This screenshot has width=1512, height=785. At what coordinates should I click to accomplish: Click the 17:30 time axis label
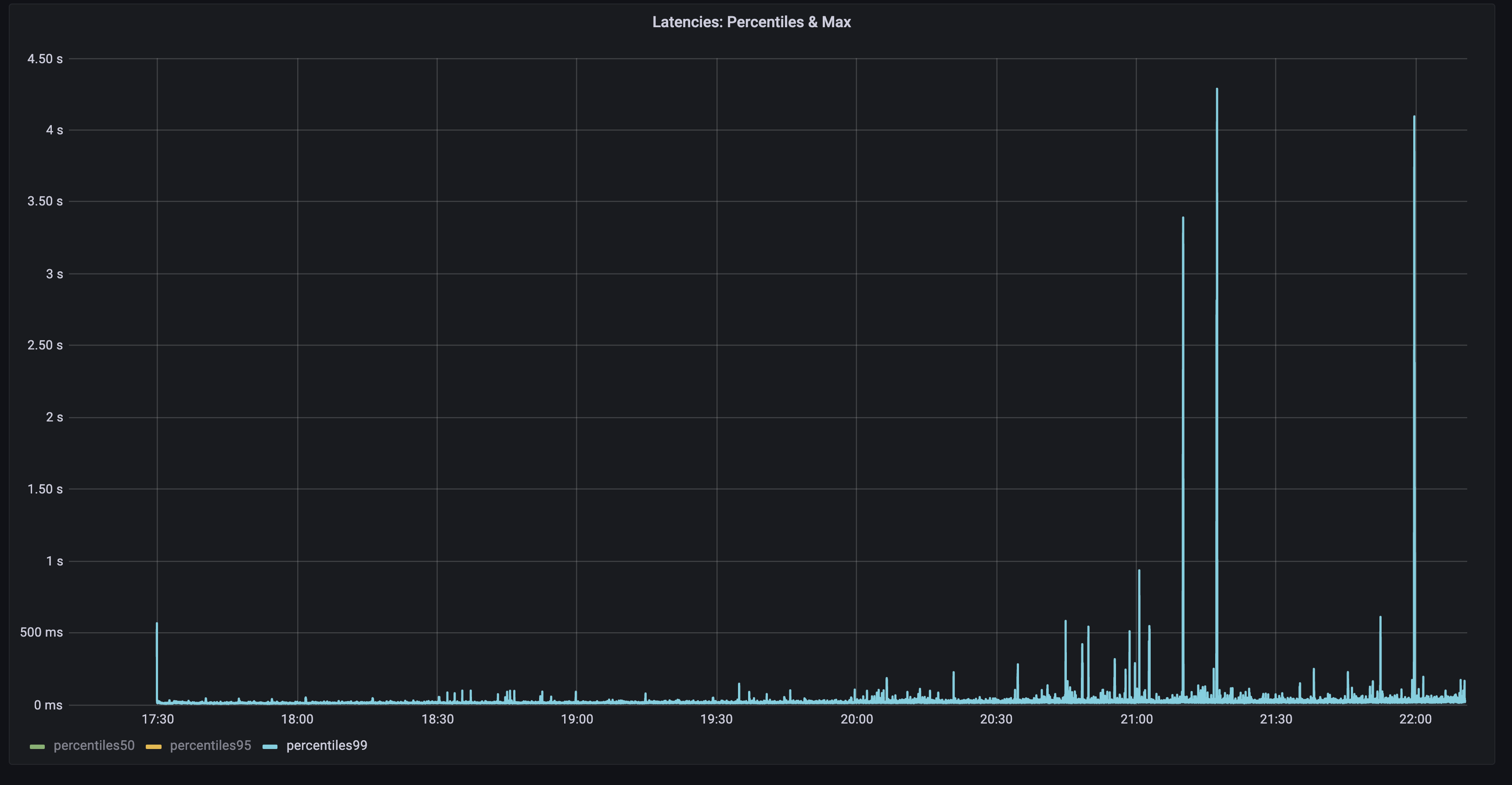tap(157, 719)
